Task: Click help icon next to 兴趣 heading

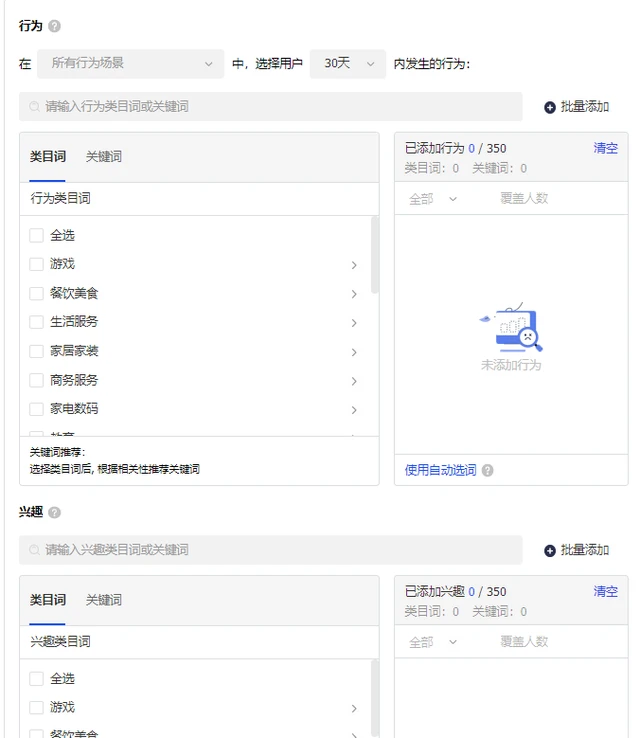Action: point(54,512)
